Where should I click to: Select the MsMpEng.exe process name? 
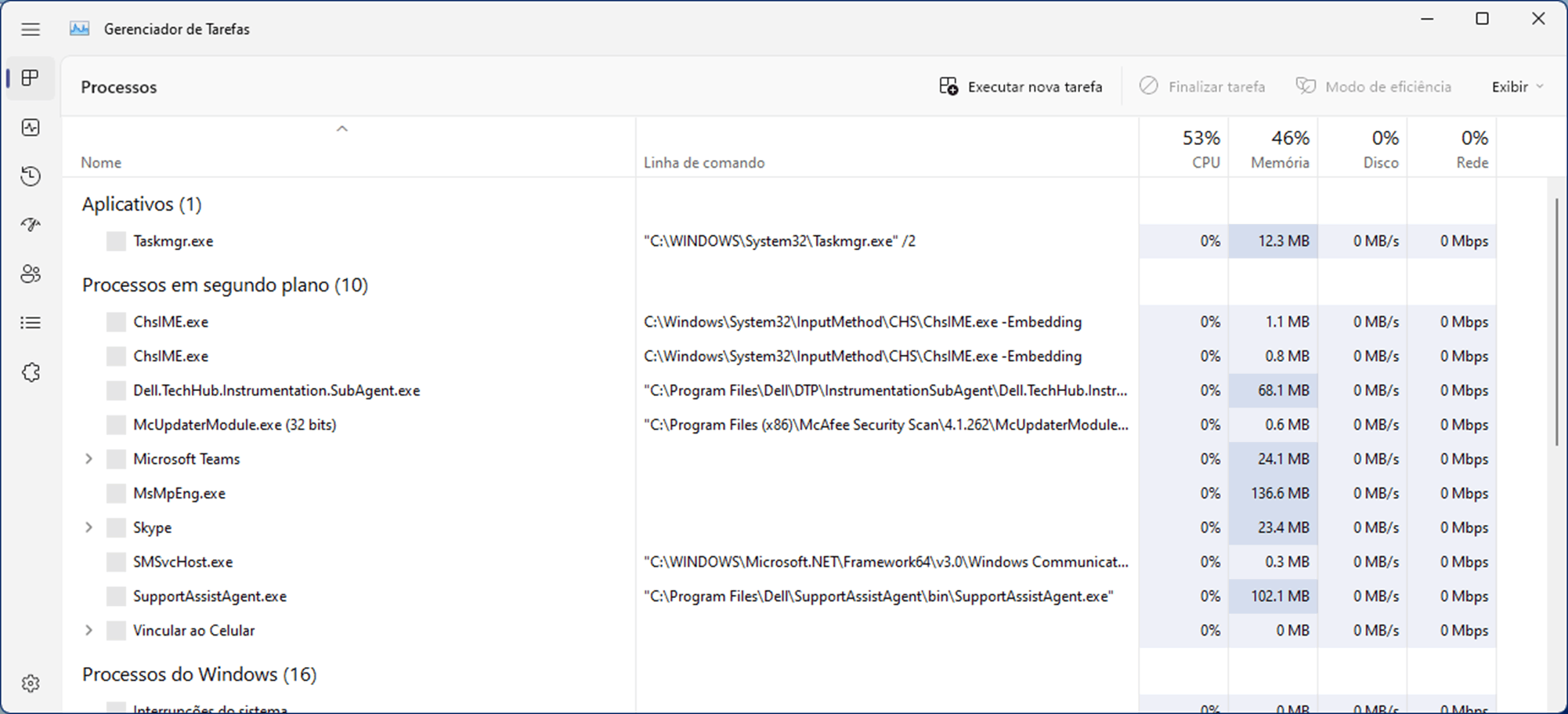click(179, 494)
